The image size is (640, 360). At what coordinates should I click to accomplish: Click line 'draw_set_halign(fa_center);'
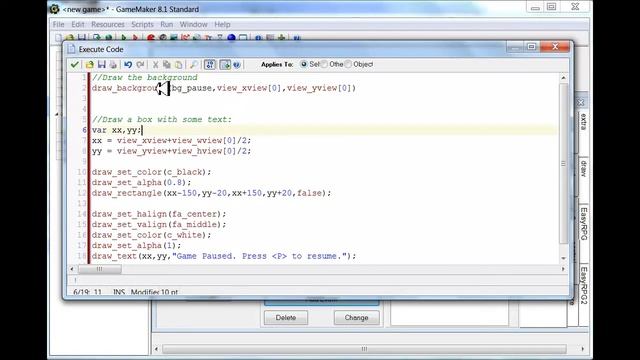pos(159,214)
